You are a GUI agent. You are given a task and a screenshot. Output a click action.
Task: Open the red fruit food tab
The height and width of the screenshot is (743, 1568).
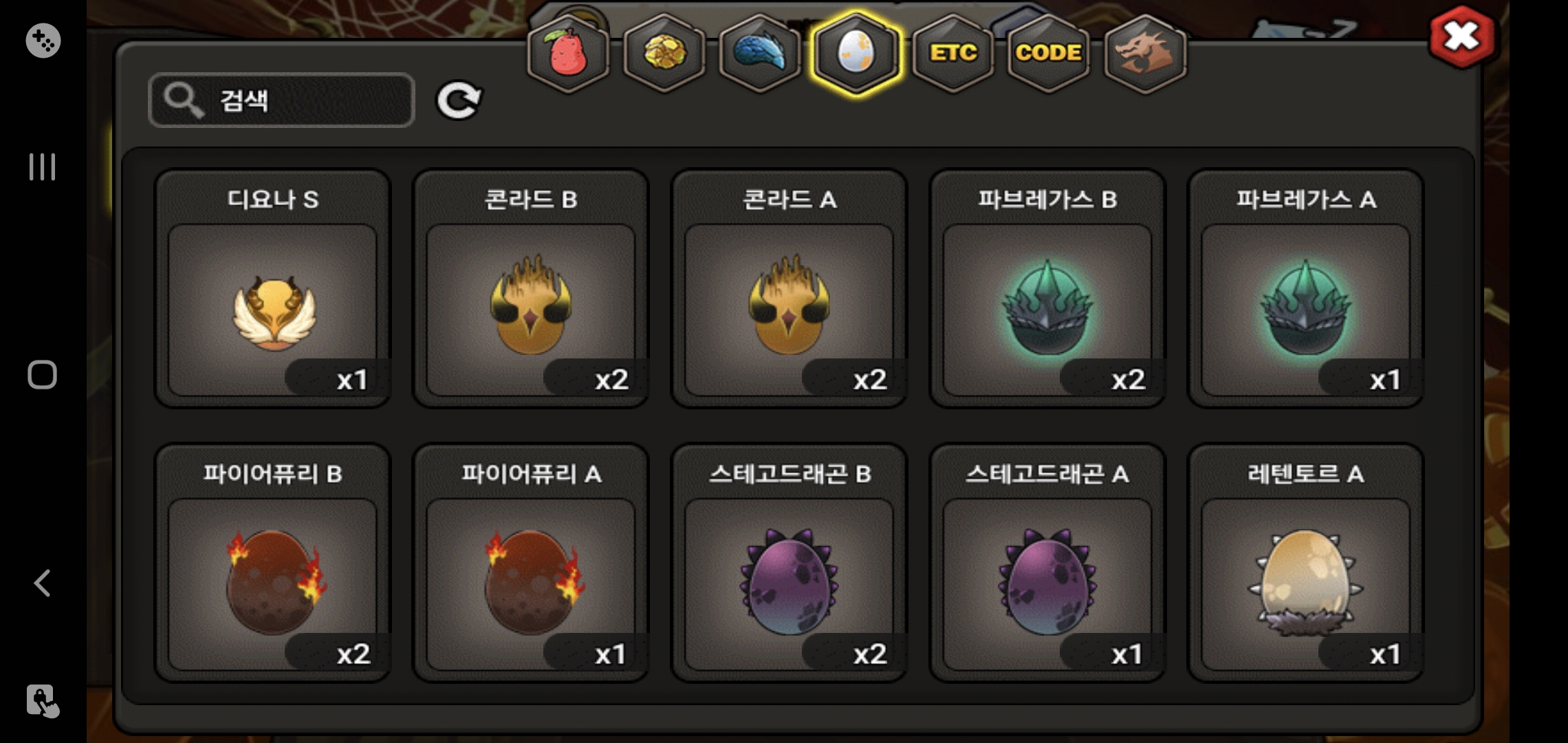(x=568, y=53)
